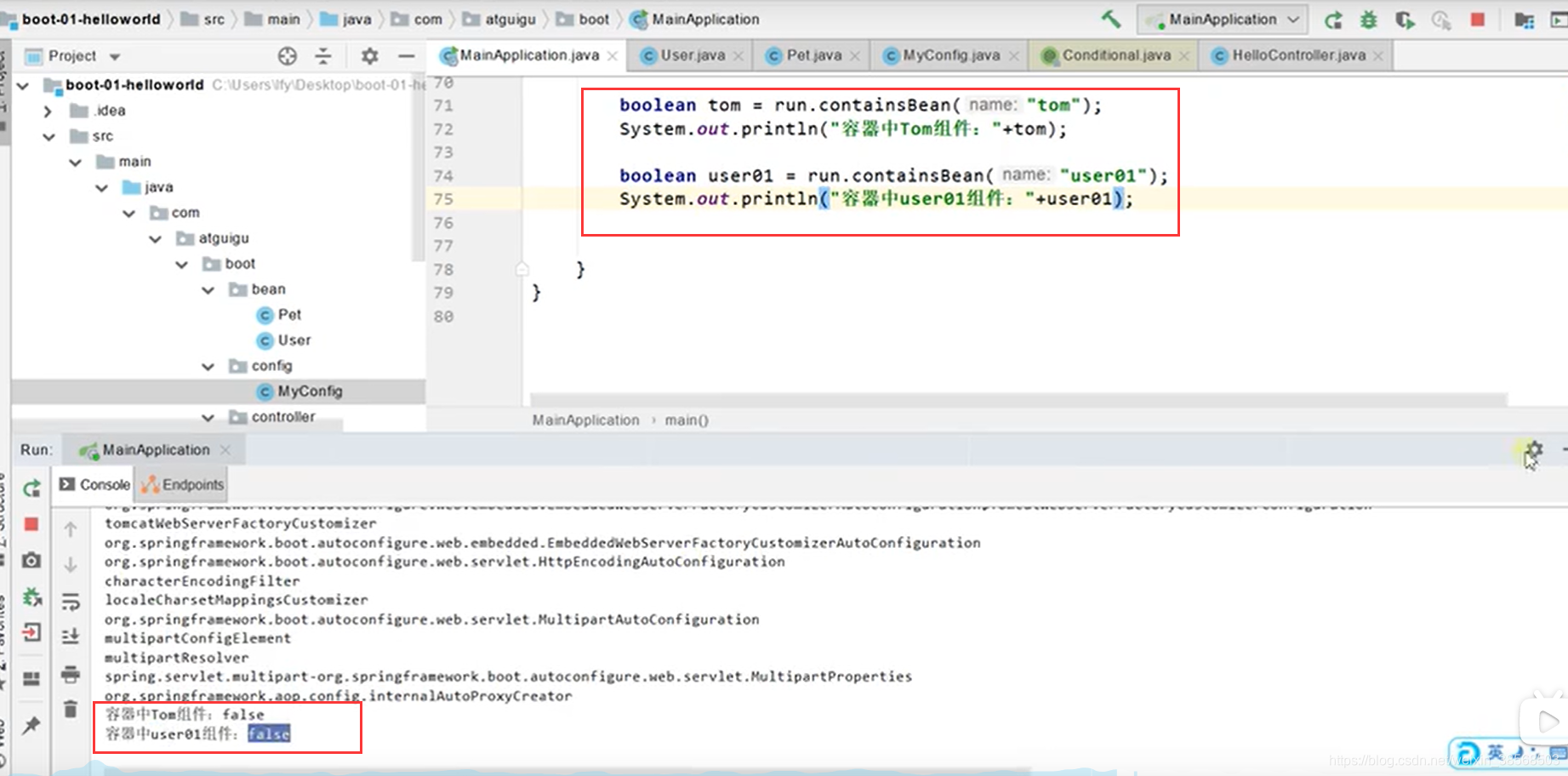Open the Console tab in Run panel
The width and height of the screenshot is (1568, 776).
point(94,484)
